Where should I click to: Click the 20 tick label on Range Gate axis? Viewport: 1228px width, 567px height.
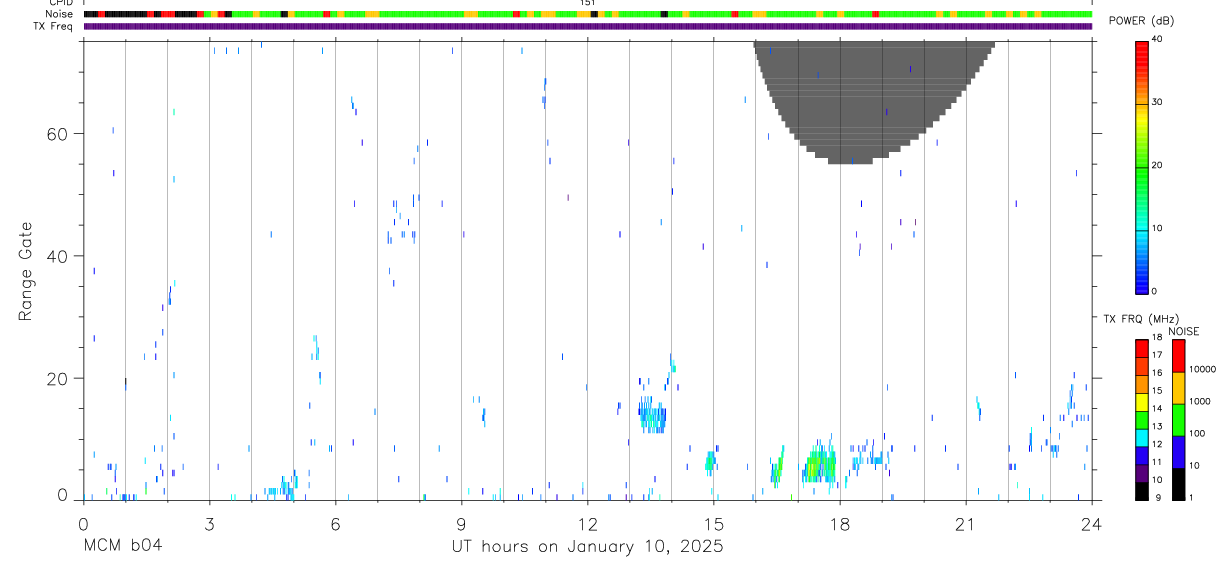pos(59,378)
